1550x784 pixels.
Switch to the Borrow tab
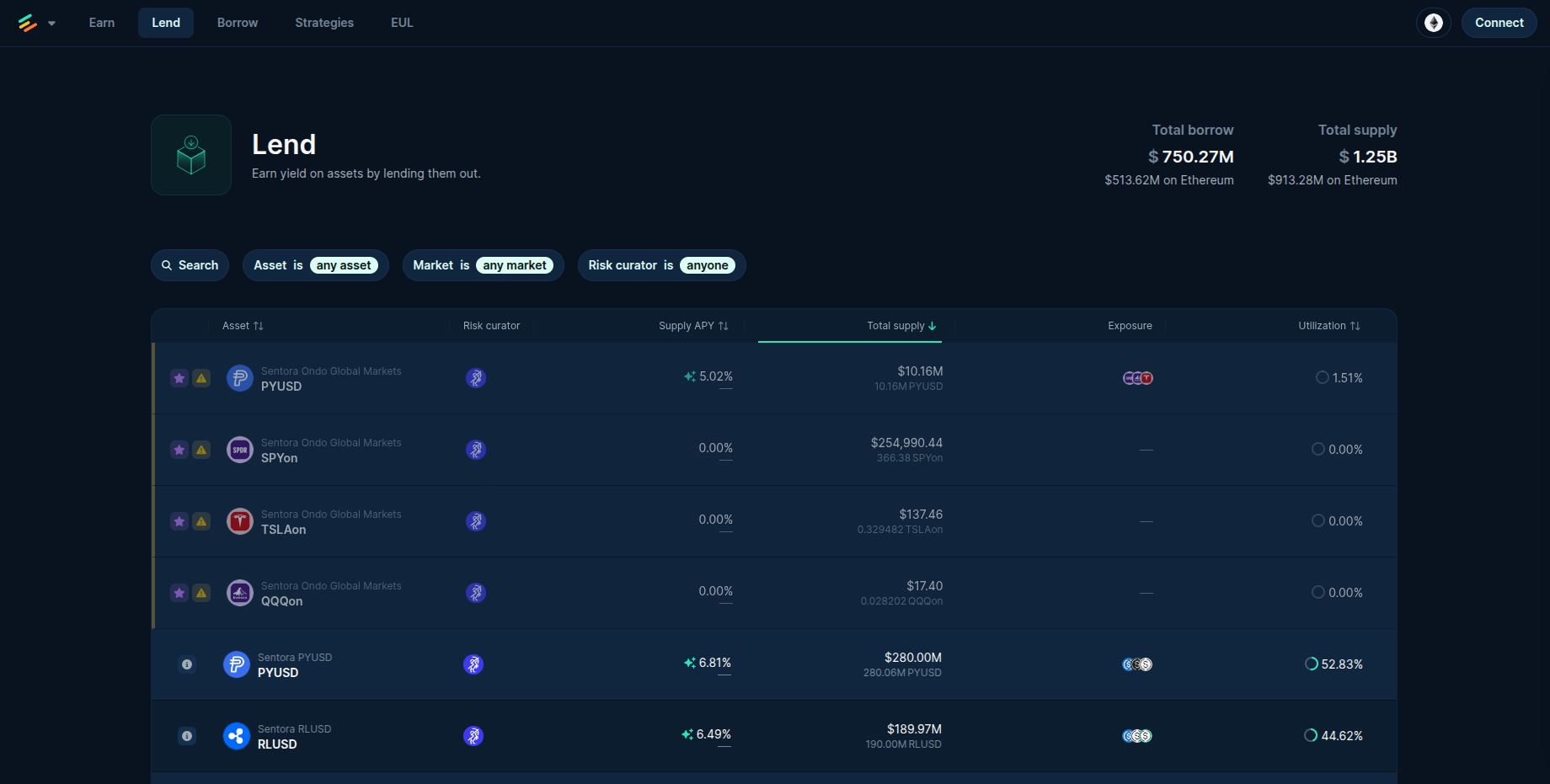238,23
